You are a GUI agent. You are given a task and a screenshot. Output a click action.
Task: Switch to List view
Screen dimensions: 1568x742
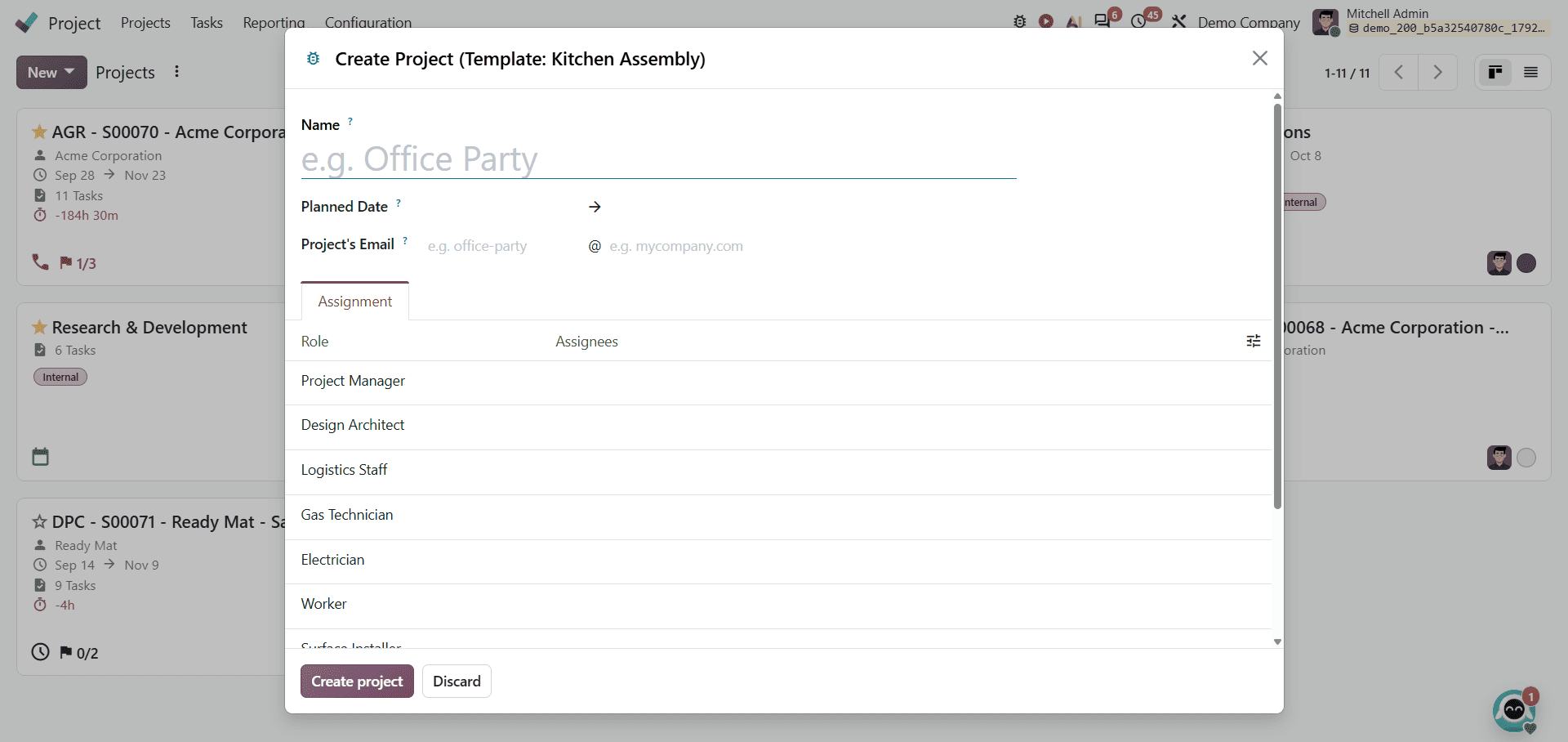1531,73
